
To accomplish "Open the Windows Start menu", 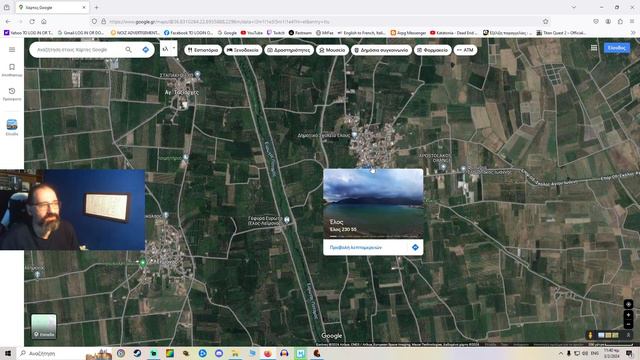I will click(8, 353).
